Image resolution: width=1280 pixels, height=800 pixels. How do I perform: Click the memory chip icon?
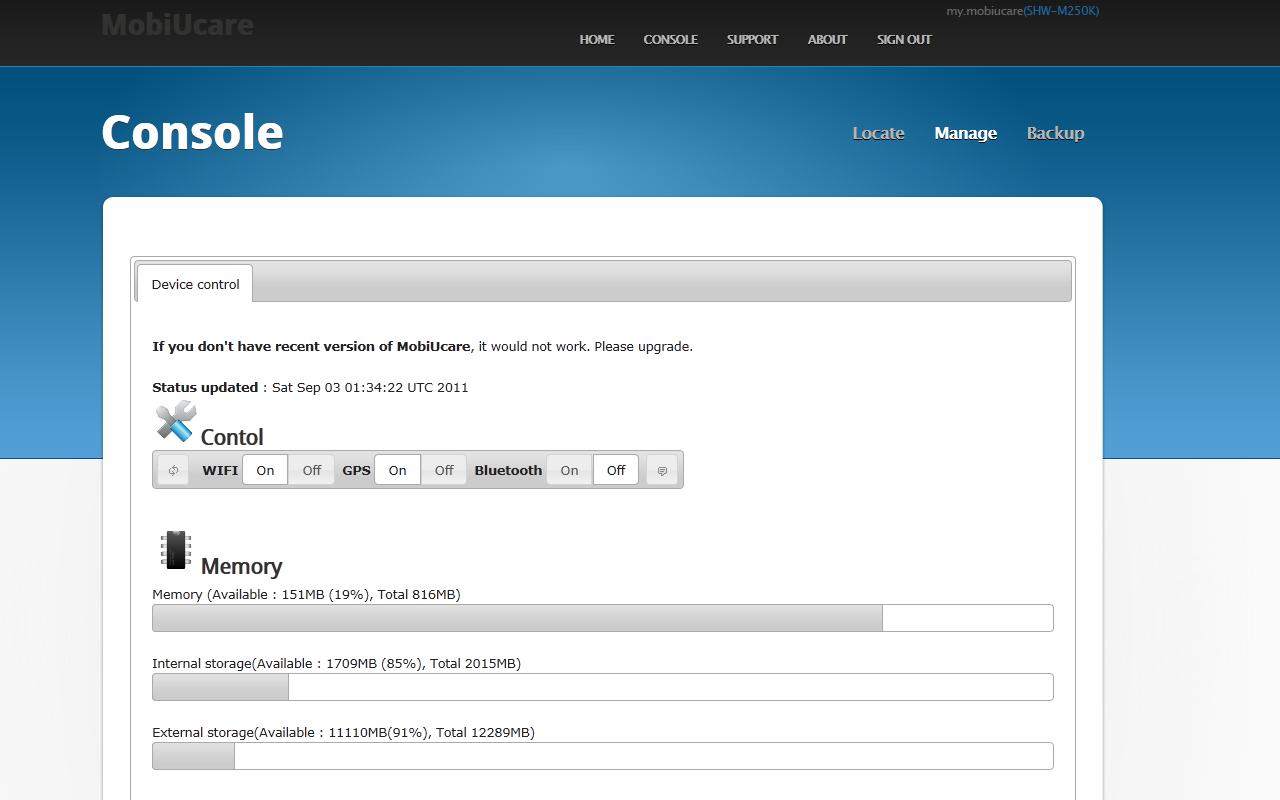(176, 550)
